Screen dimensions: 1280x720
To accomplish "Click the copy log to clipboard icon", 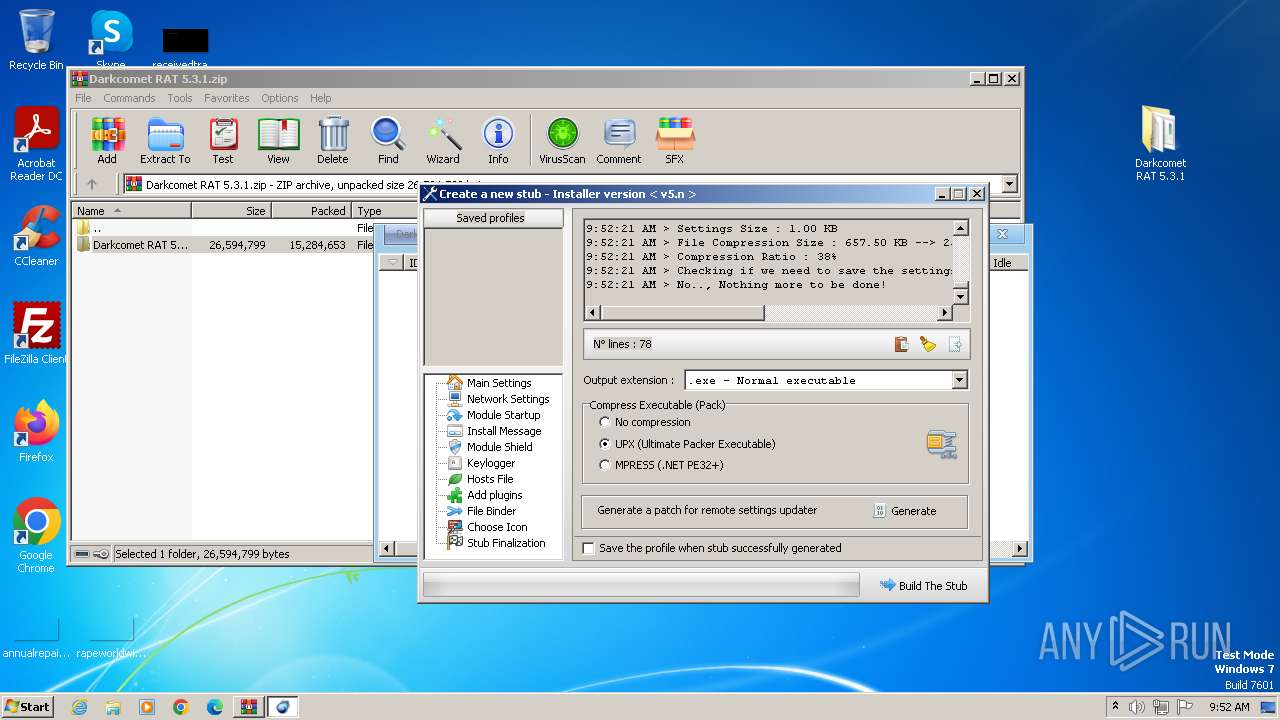I will pyautogui.click(x=901, y=344).
